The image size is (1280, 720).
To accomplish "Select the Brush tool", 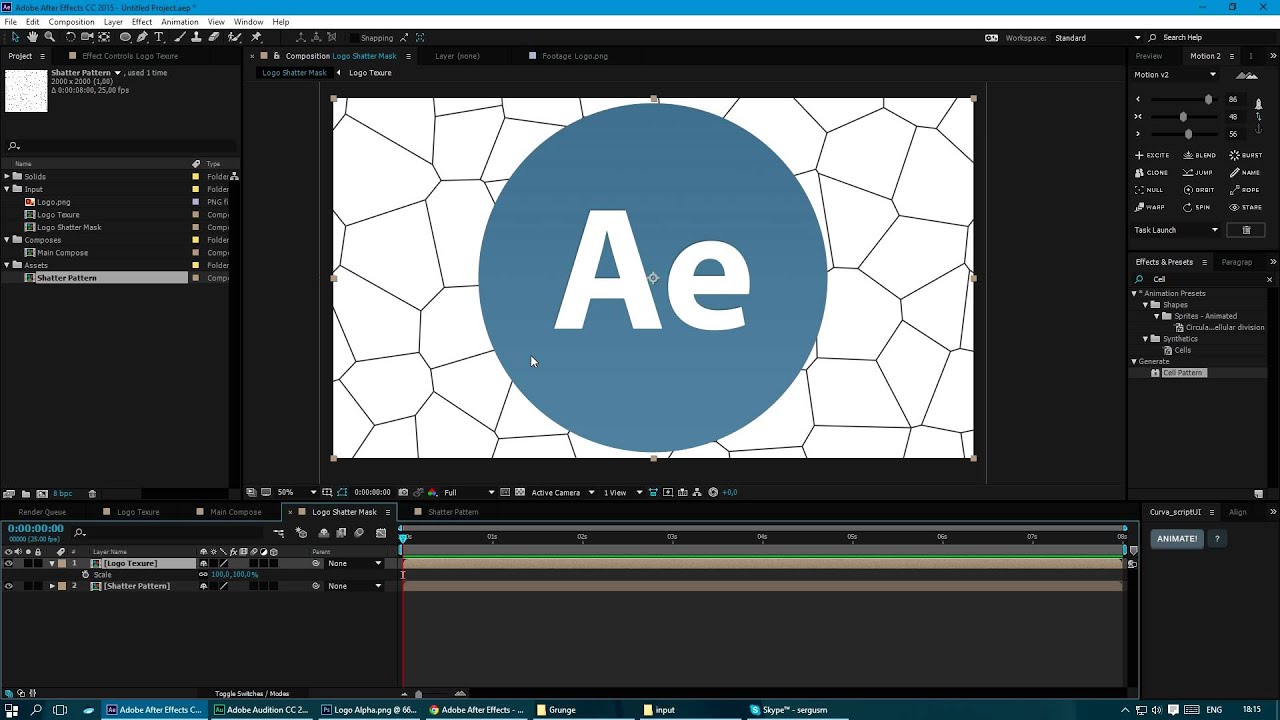I will pos(180,37).
